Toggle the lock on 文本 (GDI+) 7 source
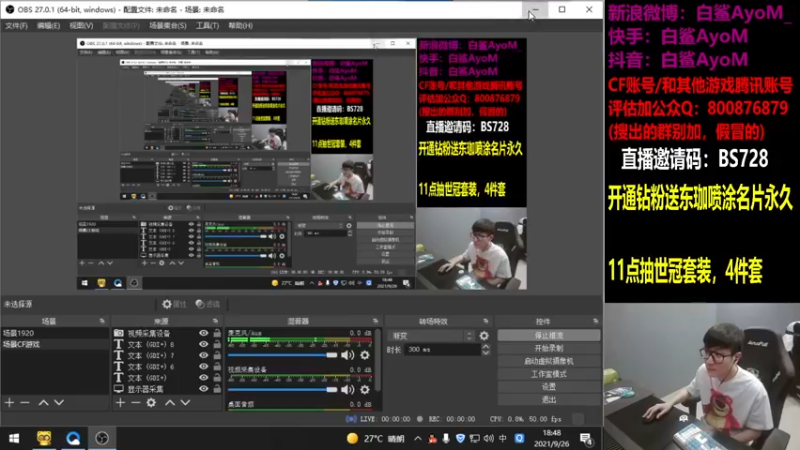 (x=217, y=356)
